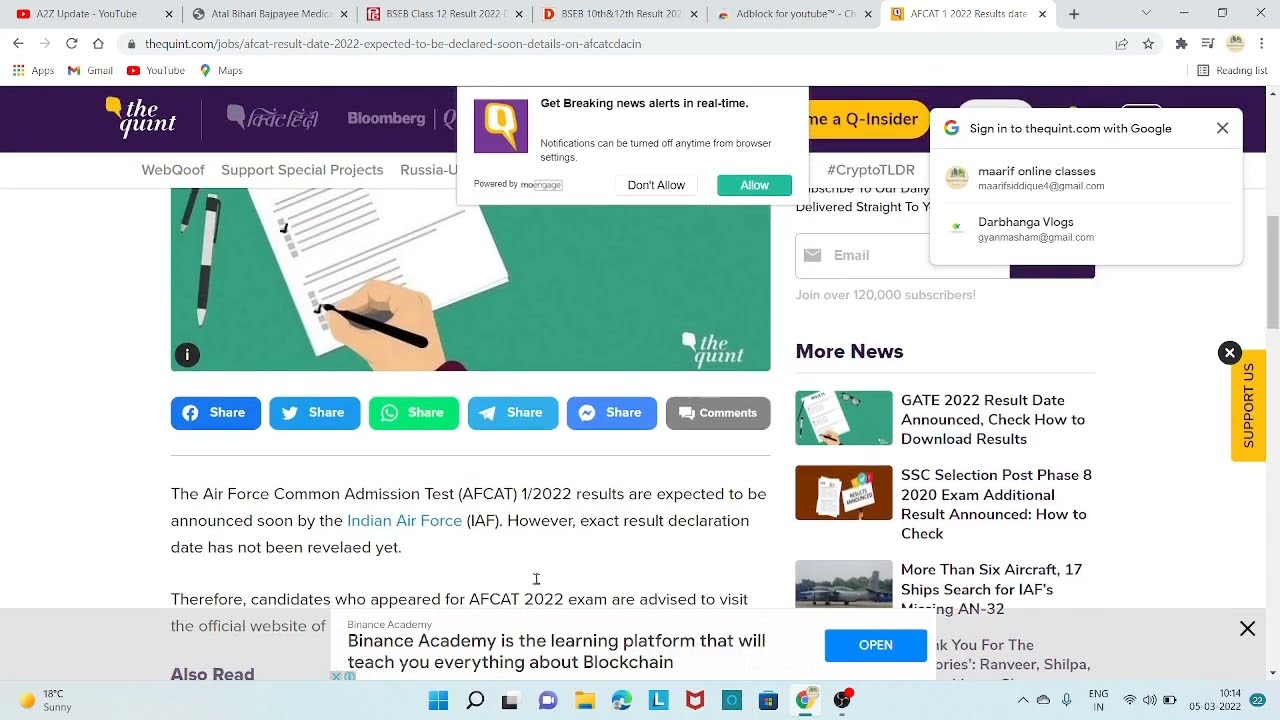Open the extensions puzzle icon

point(1181,44)
